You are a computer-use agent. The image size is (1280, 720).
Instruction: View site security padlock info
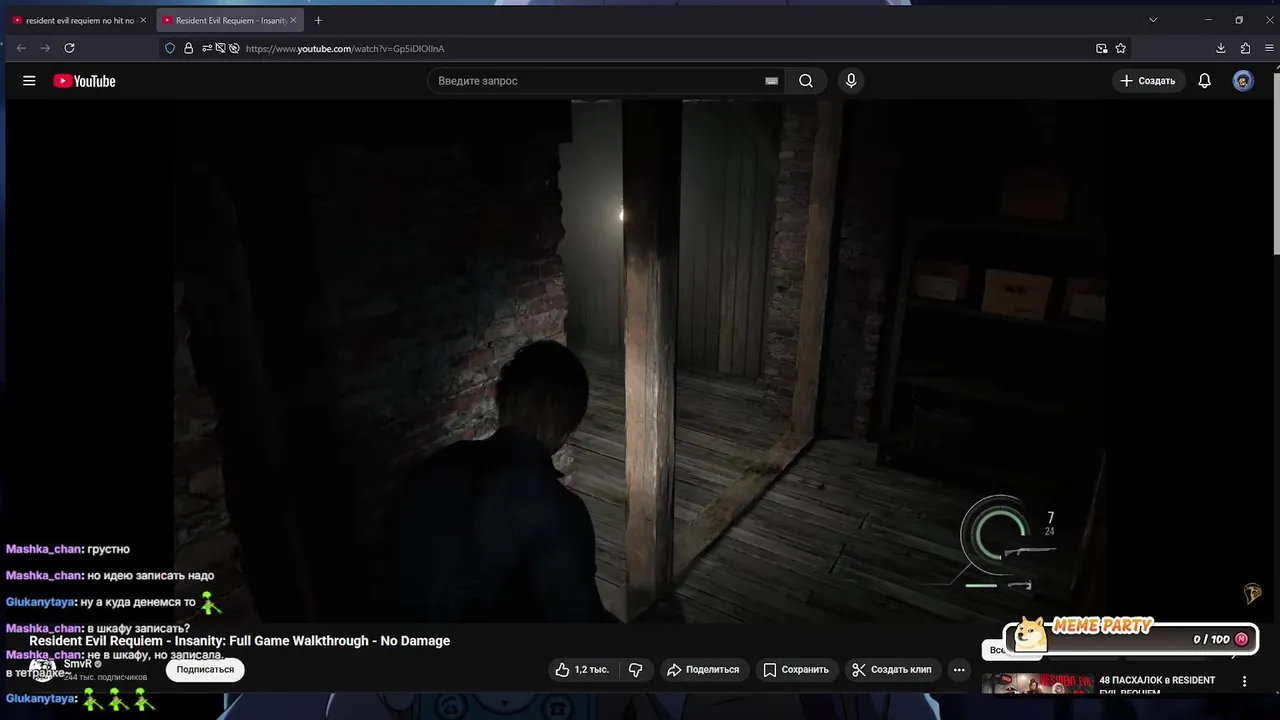[188, 48]
